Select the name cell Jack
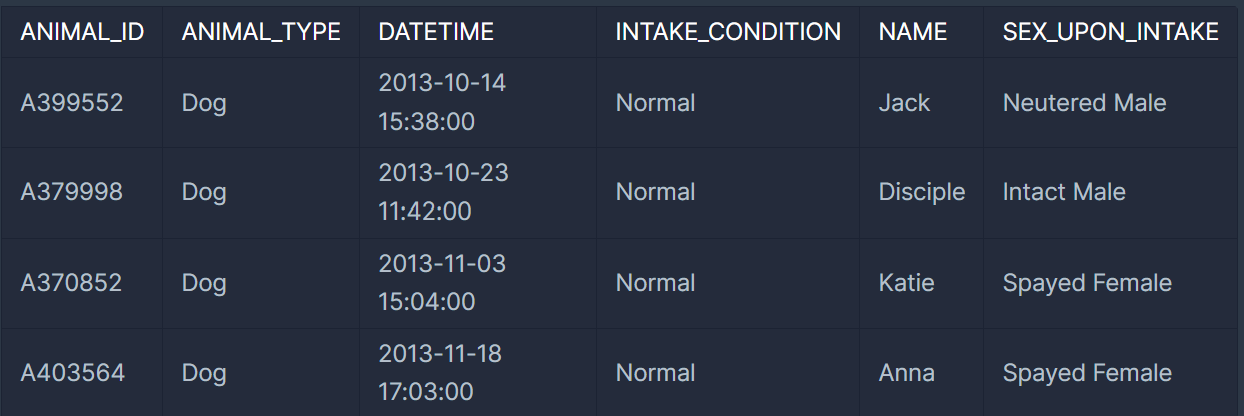Viewport: 1244px width, 416px height. 904,102
